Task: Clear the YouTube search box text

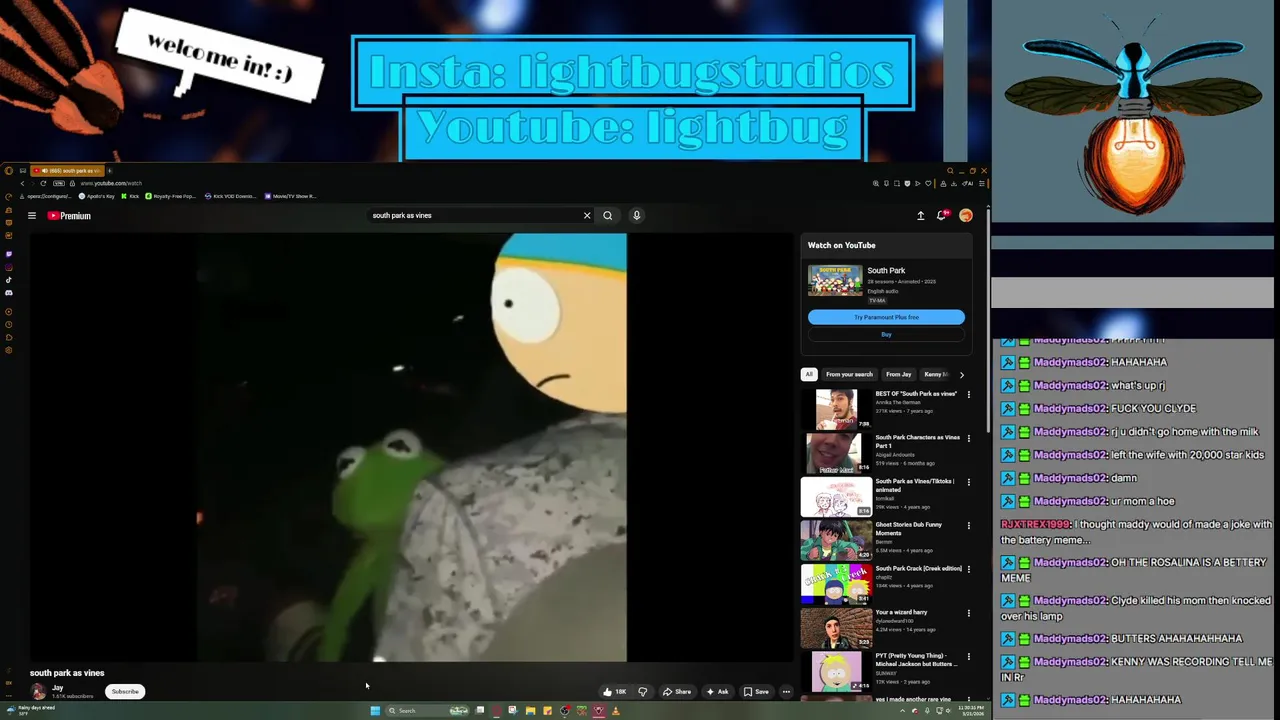Action: click(x=587, y=216)
